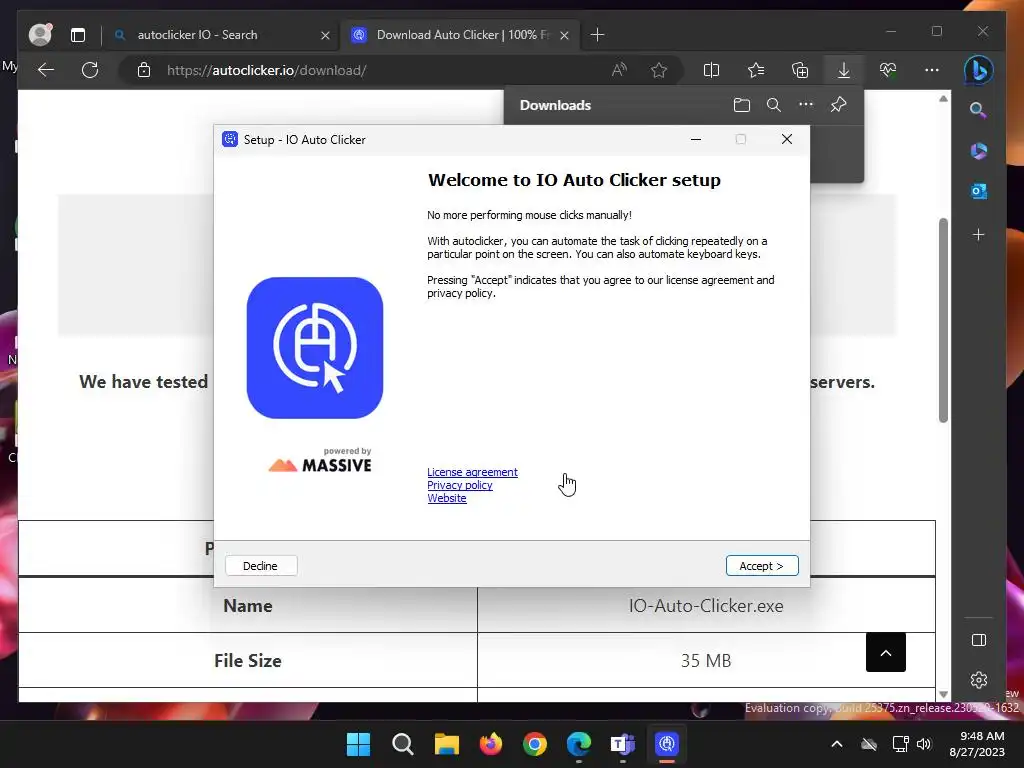Open volume control in tray

(924, 744)
